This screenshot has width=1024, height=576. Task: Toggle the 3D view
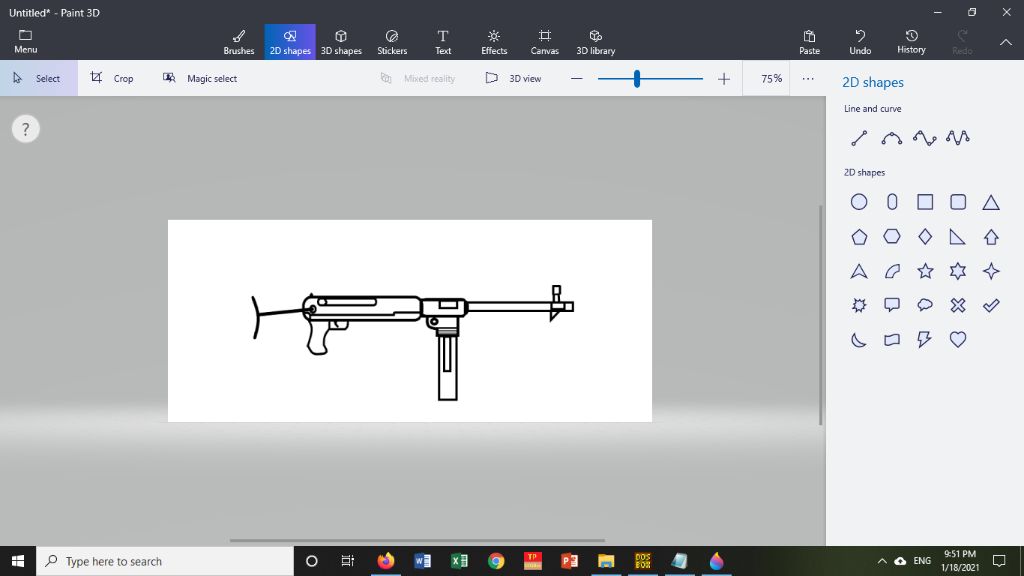click(513, 78)
